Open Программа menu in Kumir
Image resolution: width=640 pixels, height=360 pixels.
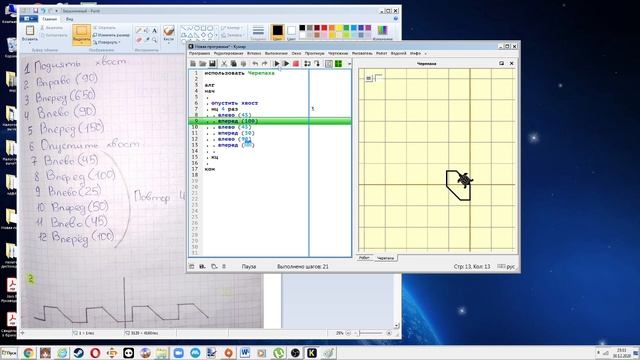199,53
